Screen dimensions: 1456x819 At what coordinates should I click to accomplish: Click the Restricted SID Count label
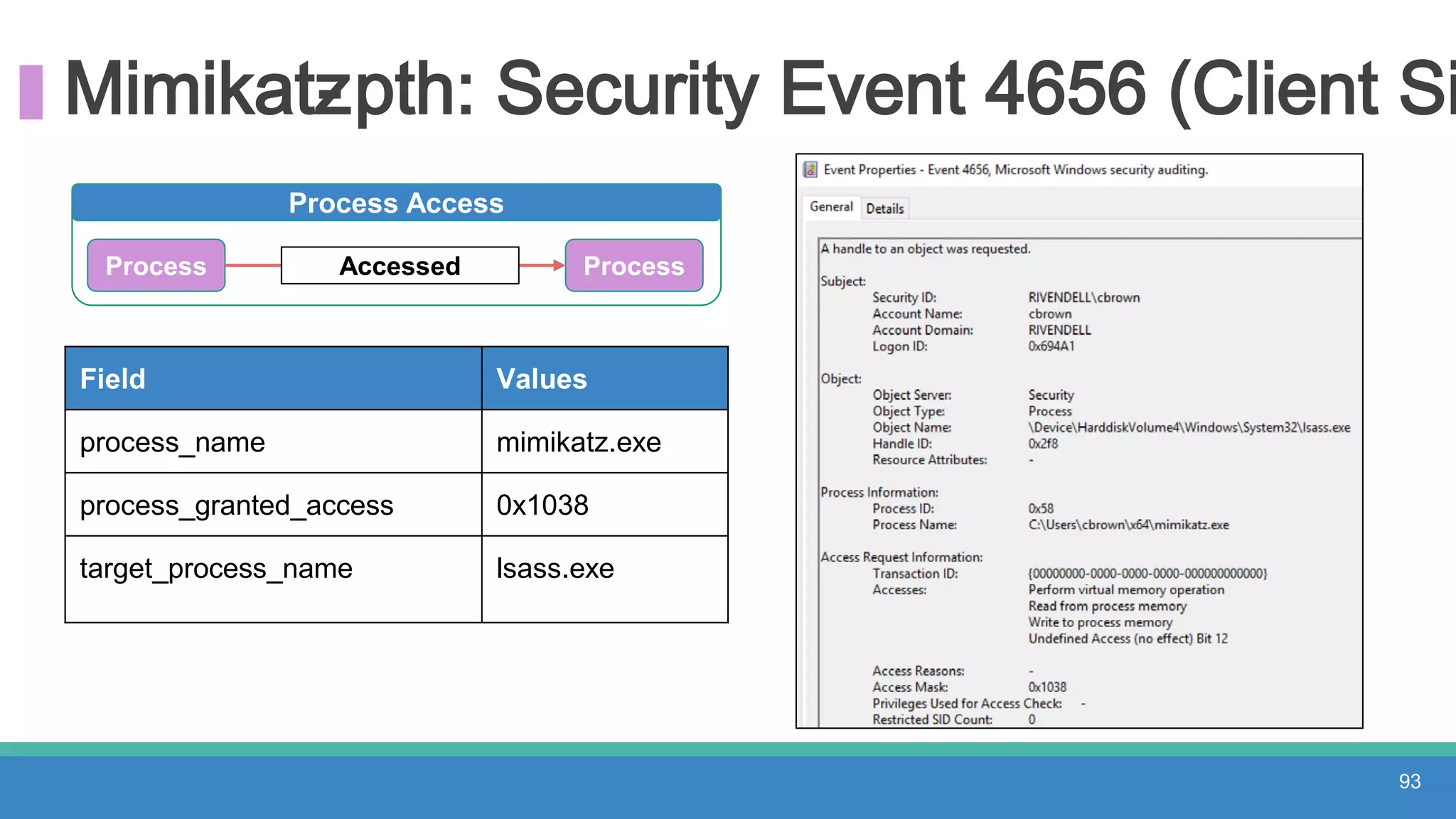tap(933, 719)
